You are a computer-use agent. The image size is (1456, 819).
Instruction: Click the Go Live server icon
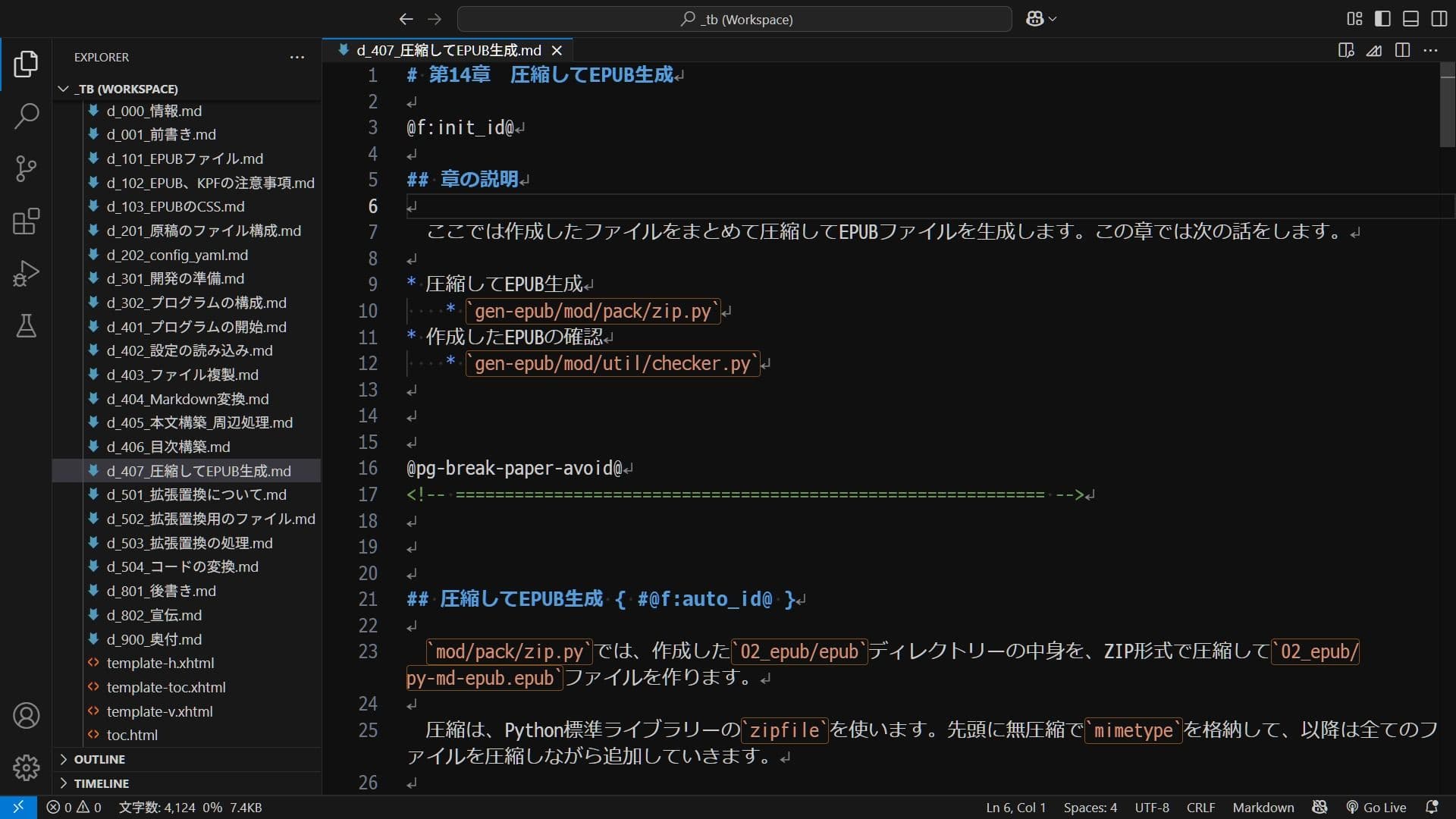coord(1375,807)
